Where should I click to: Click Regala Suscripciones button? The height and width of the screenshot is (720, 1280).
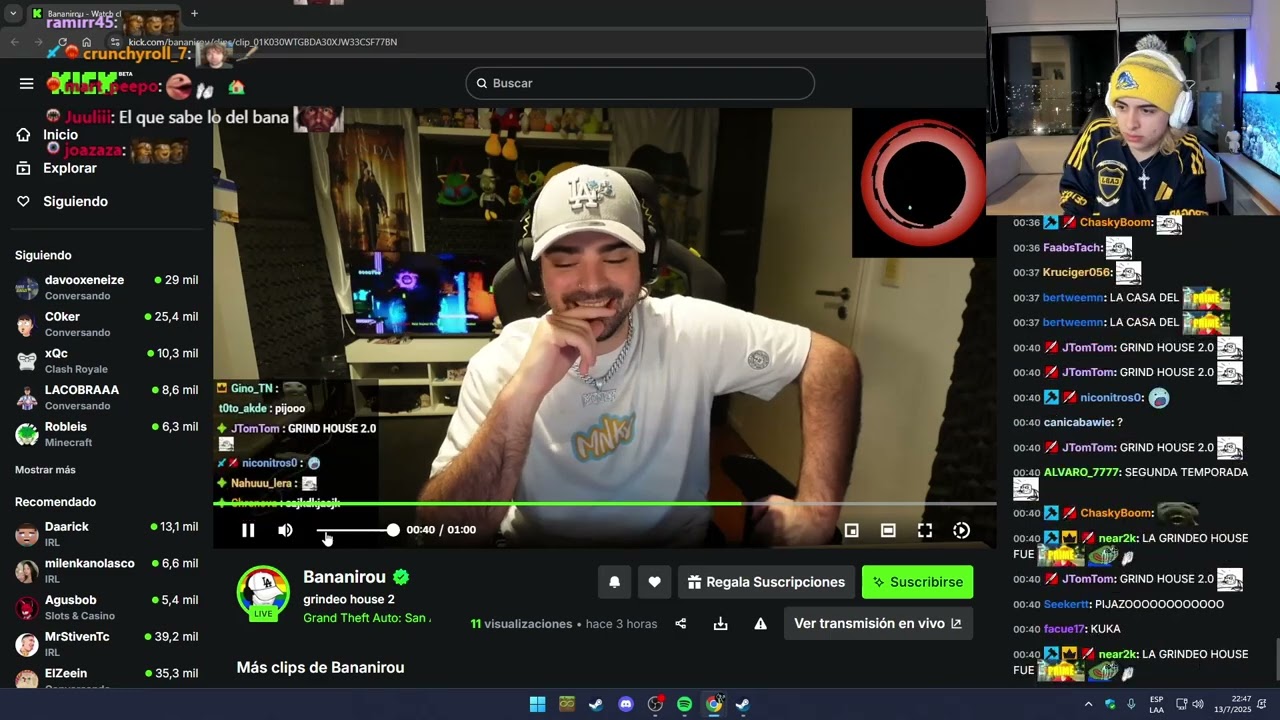point(767,582)
